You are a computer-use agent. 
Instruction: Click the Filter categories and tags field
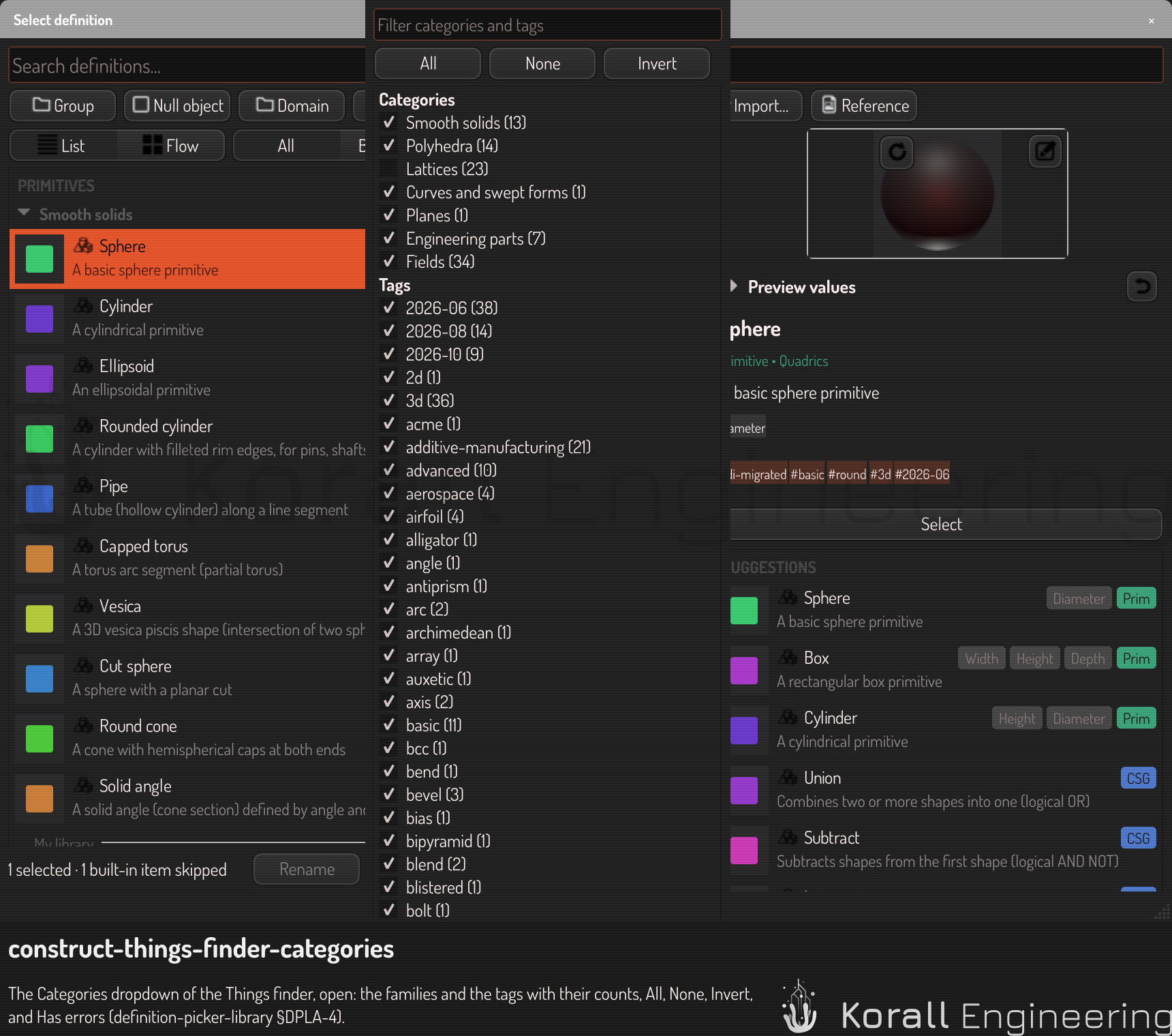pyautogui.click(x=548, y=25)
